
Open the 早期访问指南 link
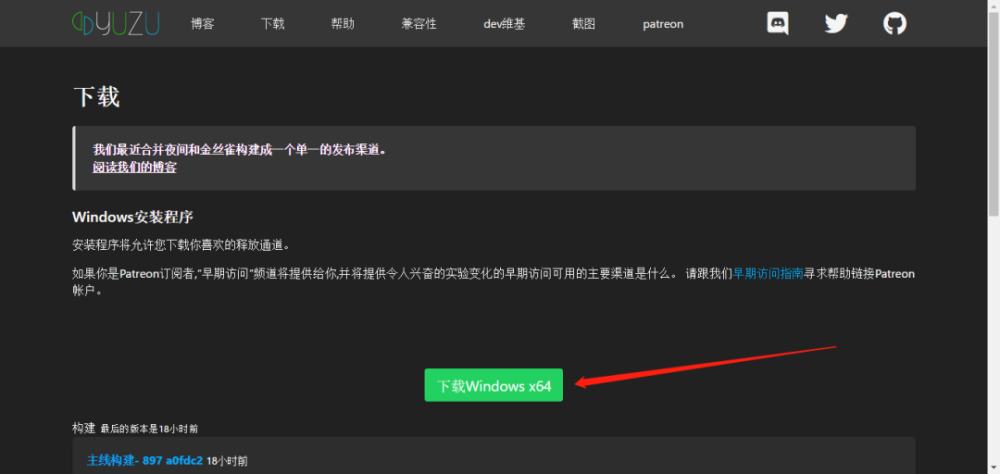pos(768,274)
